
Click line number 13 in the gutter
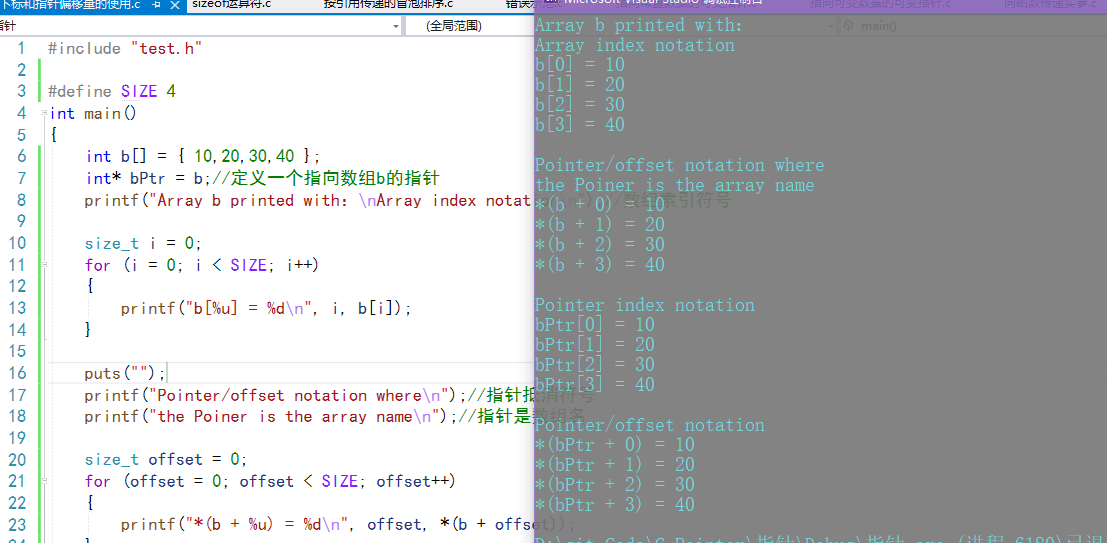tap(17, 308)
